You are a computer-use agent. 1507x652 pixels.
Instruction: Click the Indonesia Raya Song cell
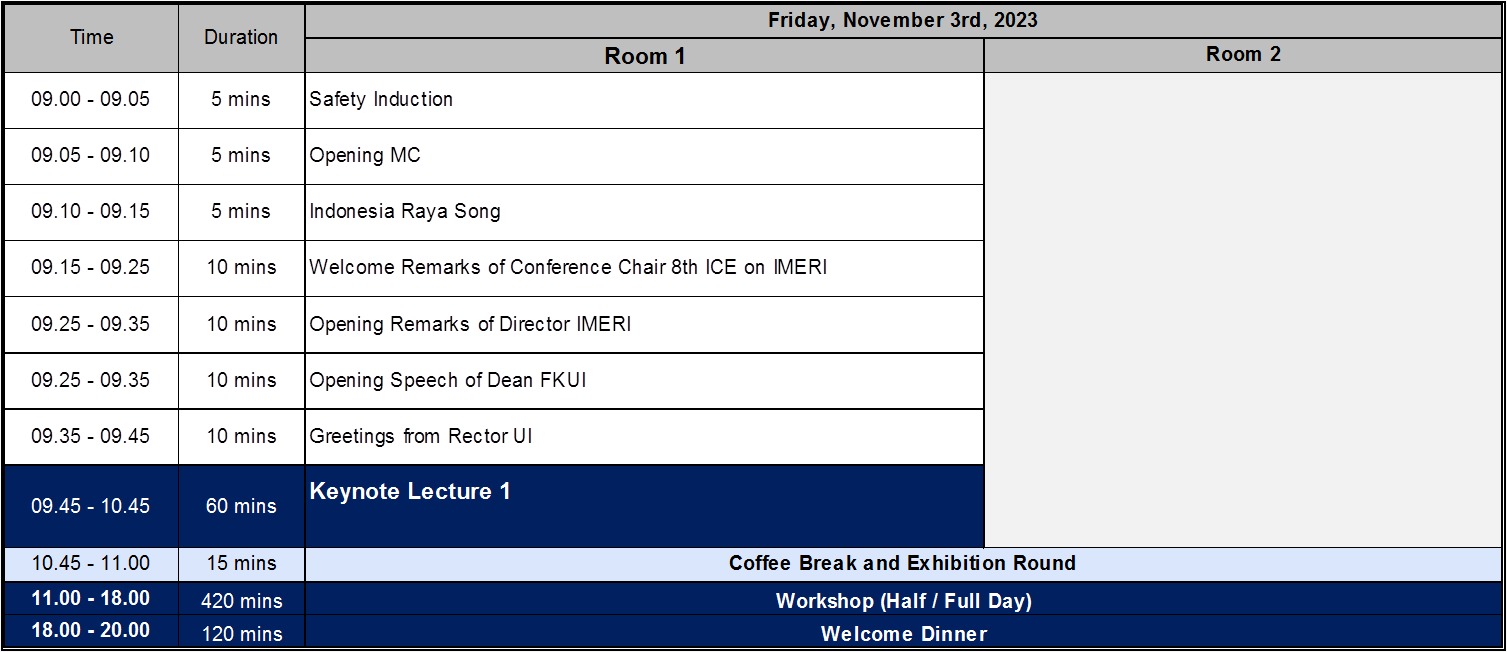click(405, 212)
